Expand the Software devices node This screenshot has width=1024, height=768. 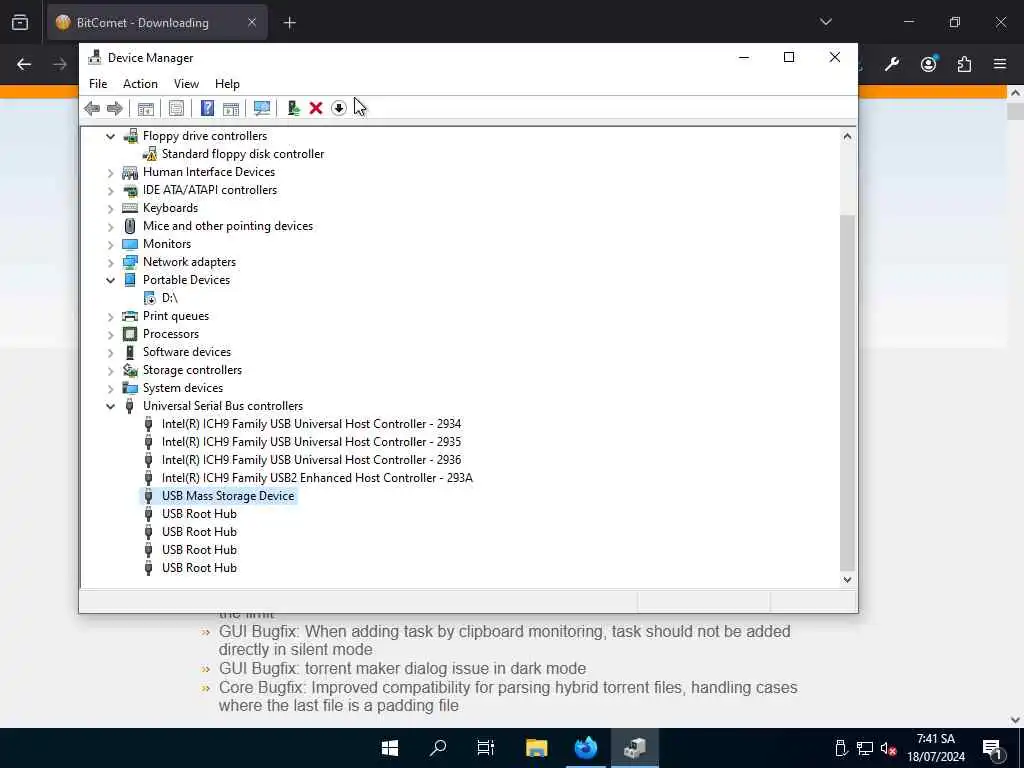pyautogui.click(x=110, y=353)
